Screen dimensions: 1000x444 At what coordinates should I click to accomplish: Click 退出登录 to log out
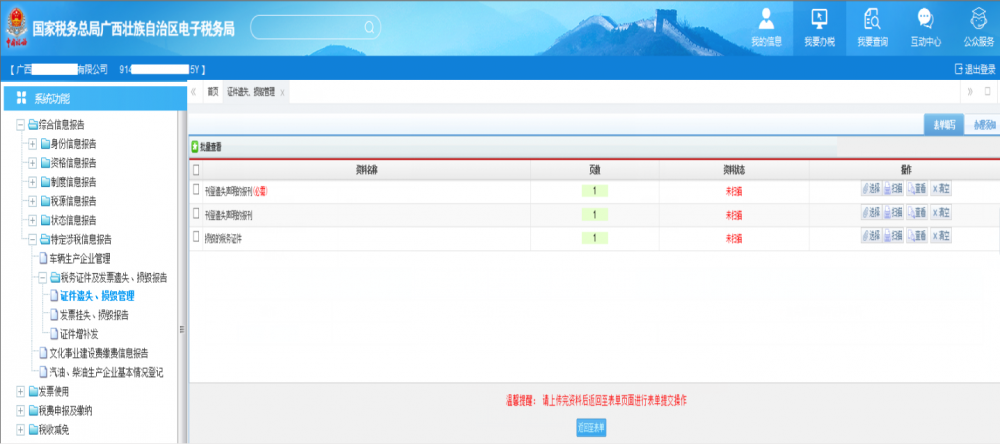click(x=975, y=69)
